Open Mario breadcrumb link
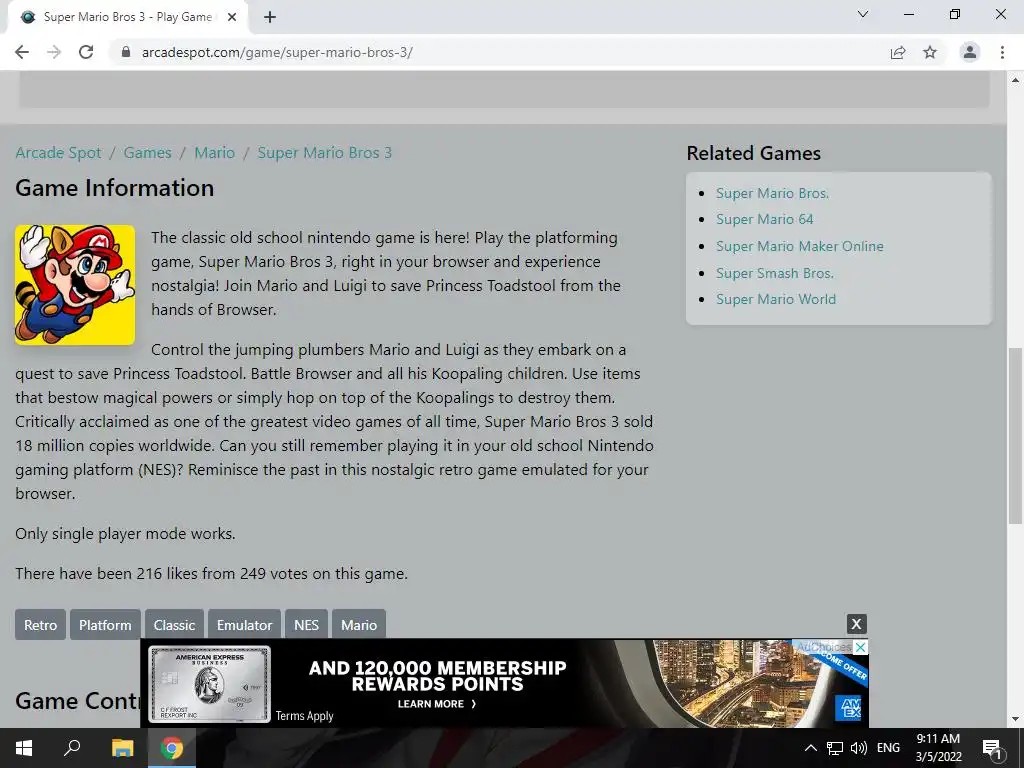The image size is (1024, 768). click(x=214, y=152)
